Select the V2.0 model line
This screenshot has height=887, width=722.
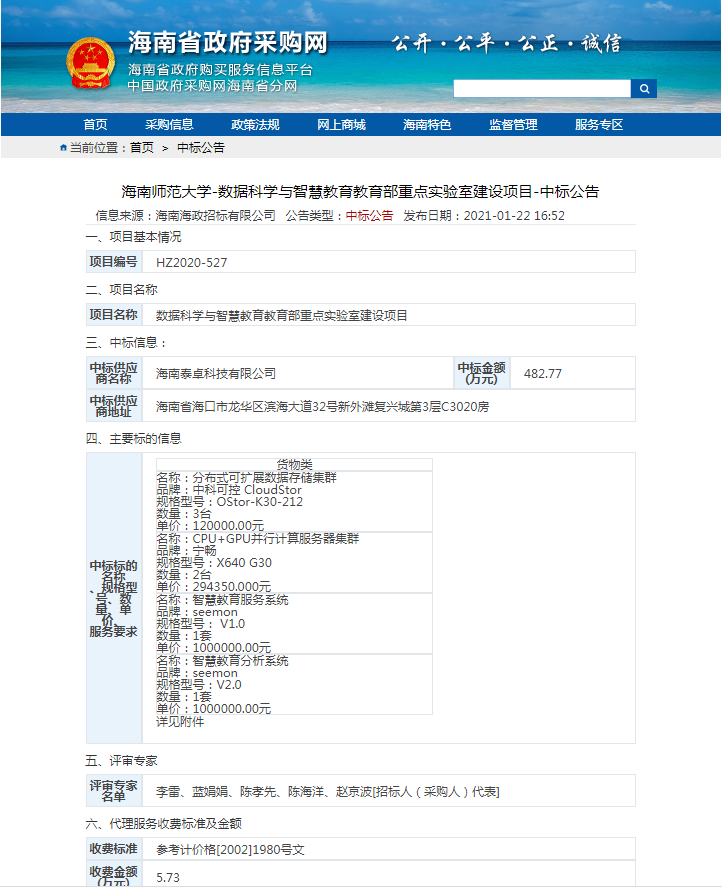pos(199,685)
